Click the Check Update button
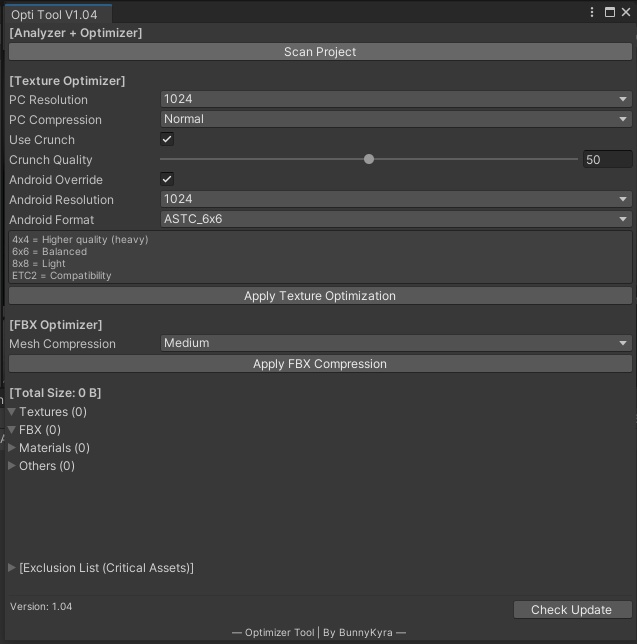637x644 pixels. (573, 610)
